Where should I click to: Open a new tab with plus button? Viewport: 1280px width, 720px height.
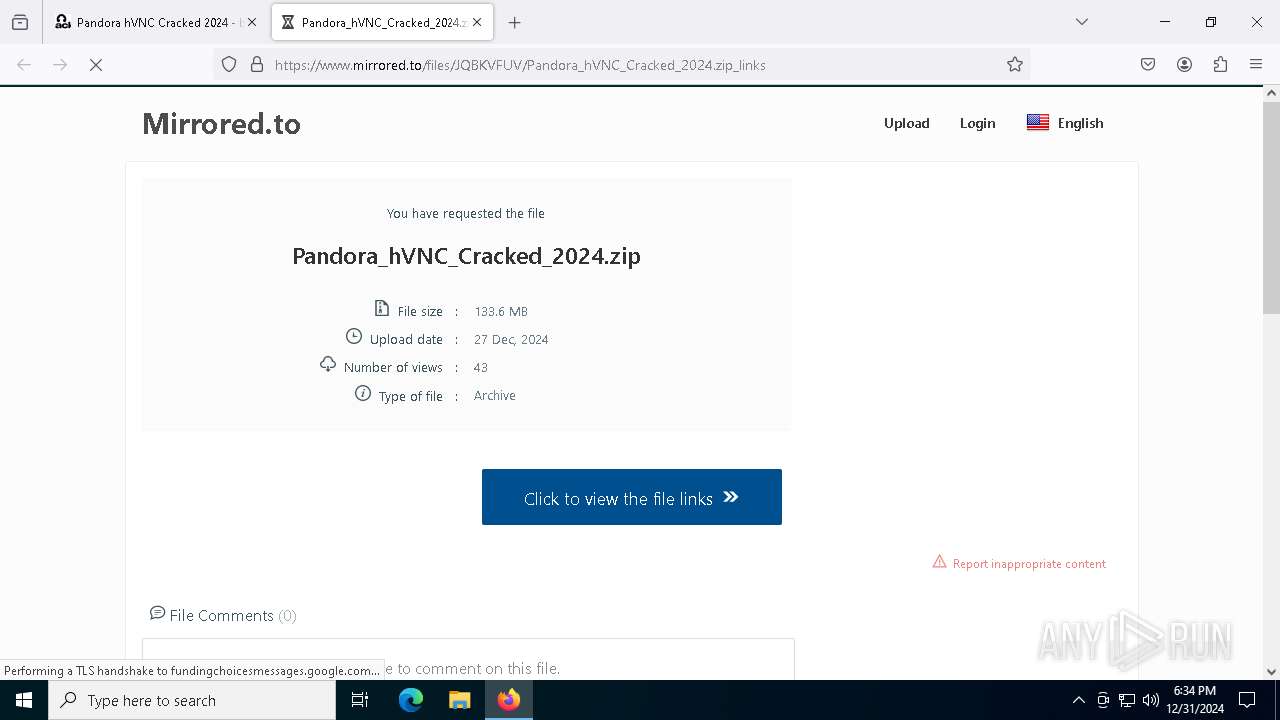514,22
